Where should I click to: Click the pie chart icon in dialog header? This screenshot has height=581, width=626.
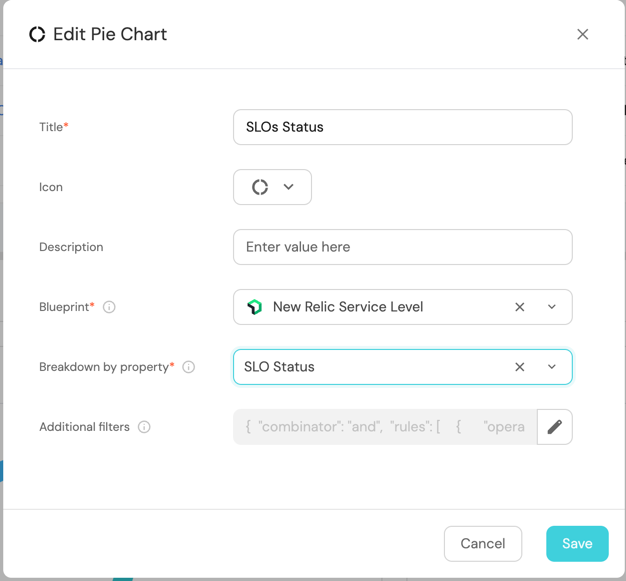pos(37,34)
